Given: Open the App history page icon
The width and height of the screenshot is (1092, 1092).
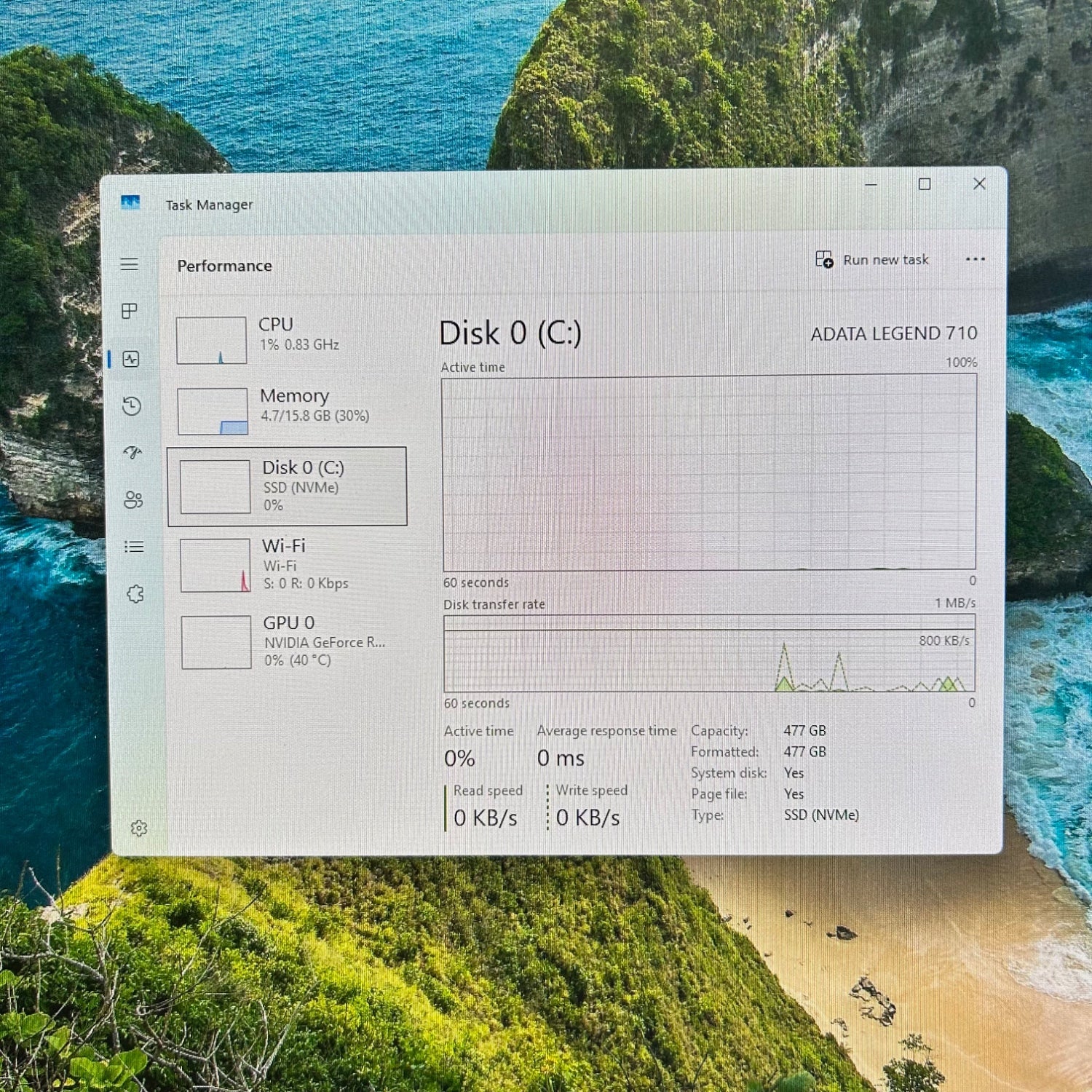Looking at the screenshot, I should pyautogui.click(x=132, y=406).
